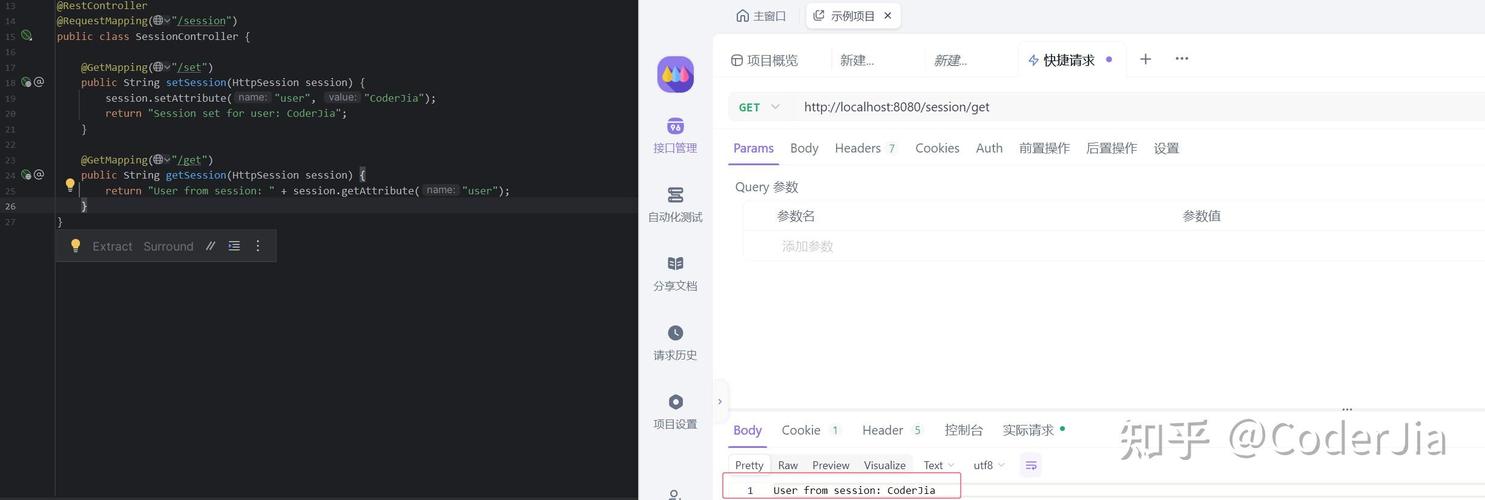Open the 项目概览 tab

click(764, 60)
